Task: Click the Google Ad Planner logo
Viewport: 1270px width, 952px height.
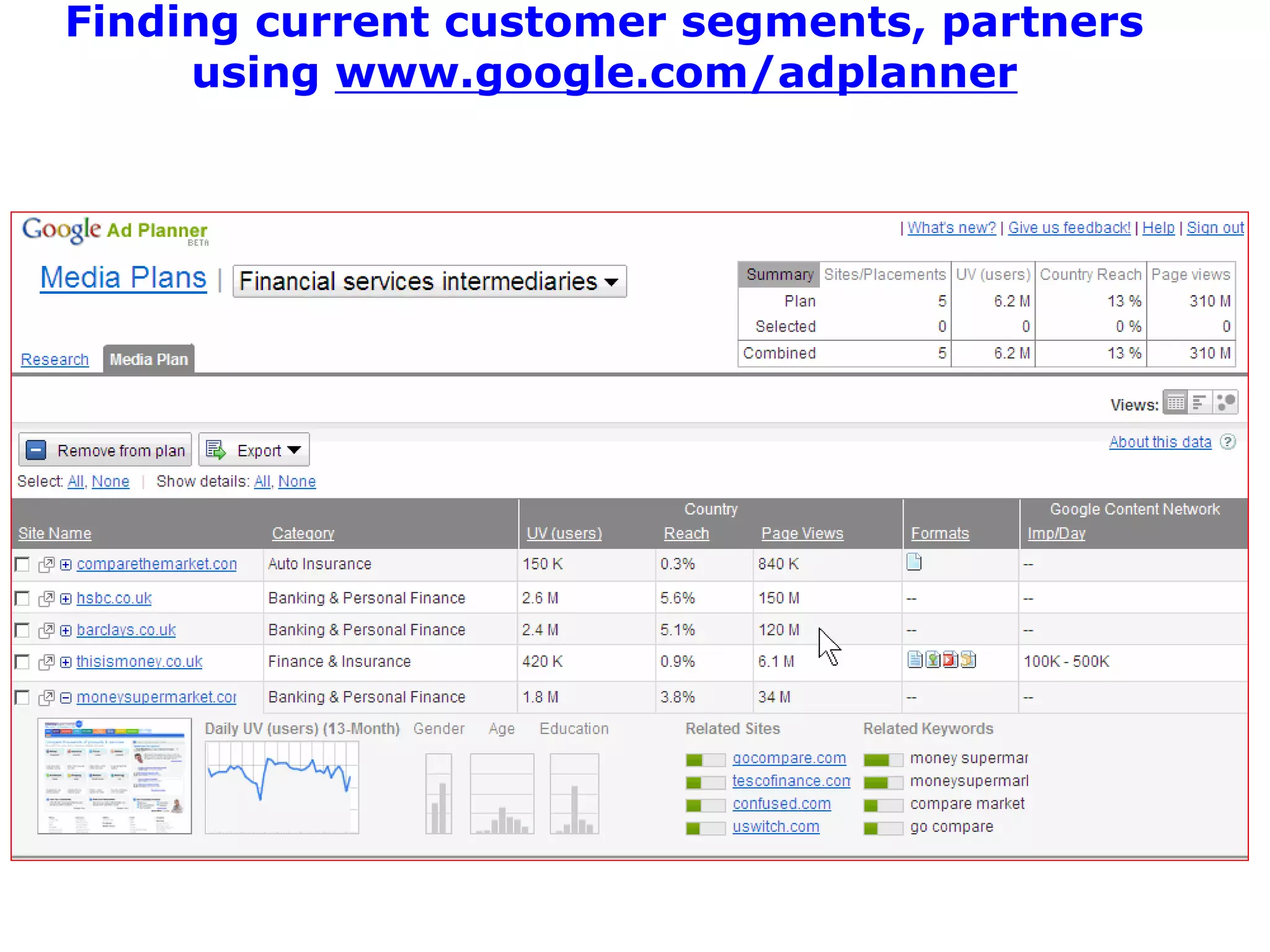Action: pyautogui.click(x=115, y=231)
